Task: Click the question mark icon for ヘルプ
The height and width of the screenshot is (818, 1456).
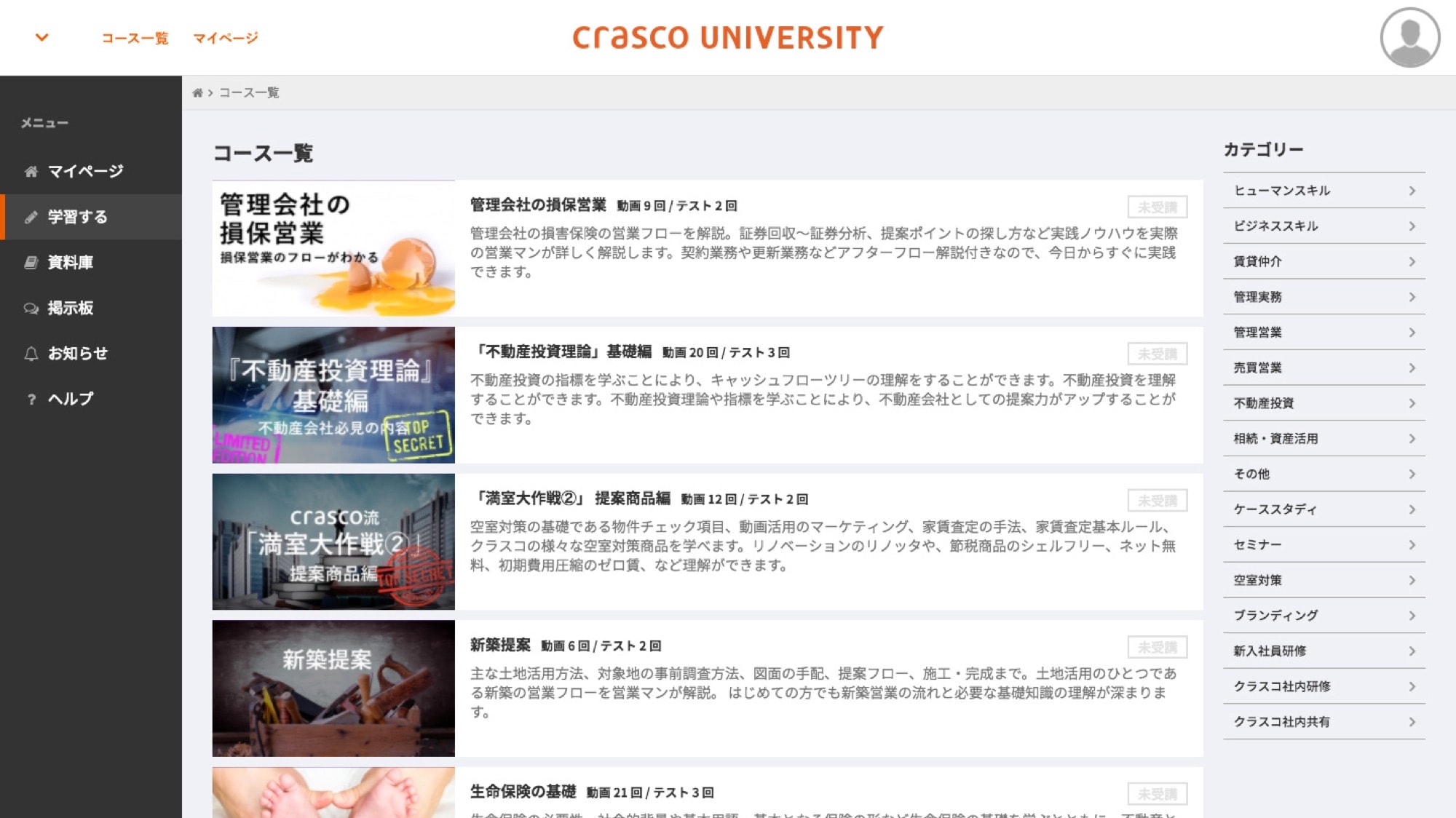Action: [31, 400]
